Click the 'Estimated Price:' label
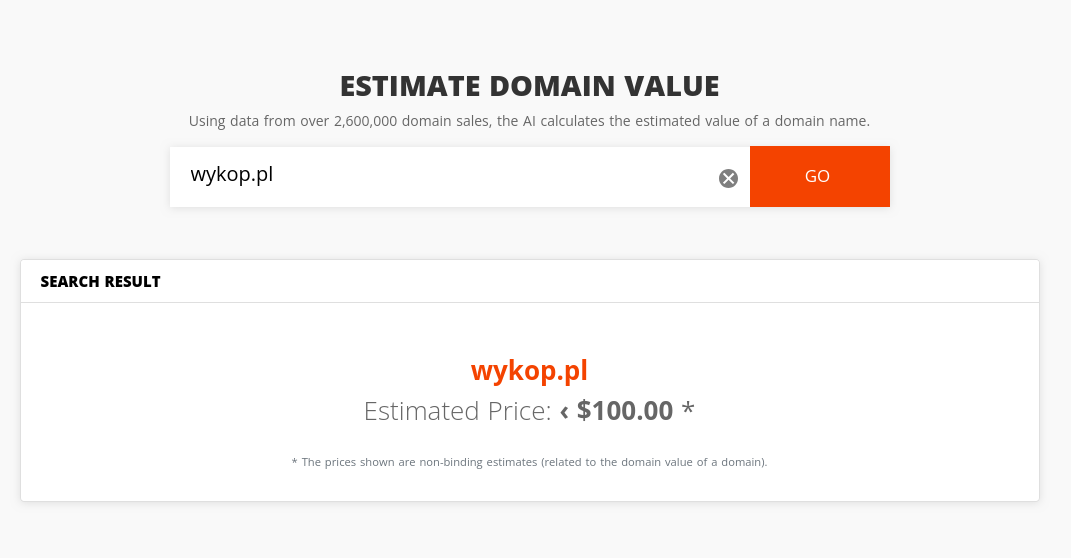Viewport: 1071px width, 558px height. 457,411
